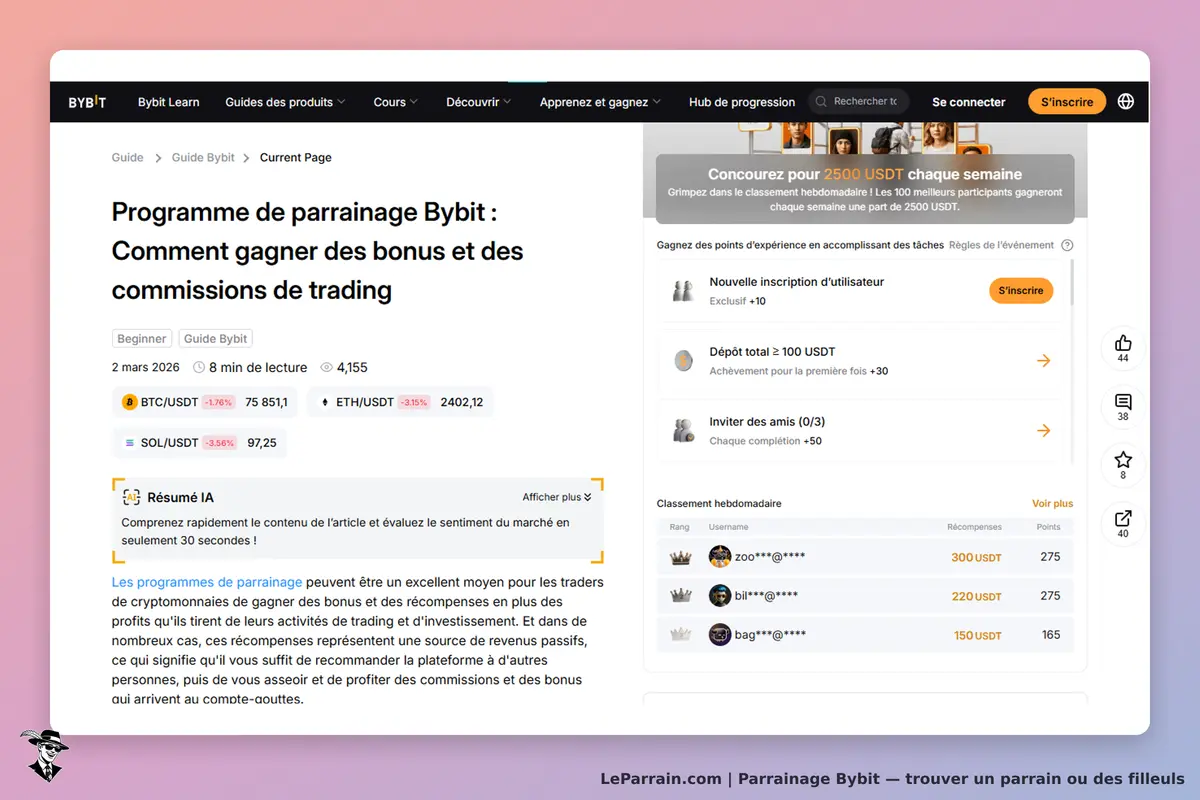The image size is (1200, 800).
Task: Open the Inviter des amis task arrow
Action: (1043, 431)
